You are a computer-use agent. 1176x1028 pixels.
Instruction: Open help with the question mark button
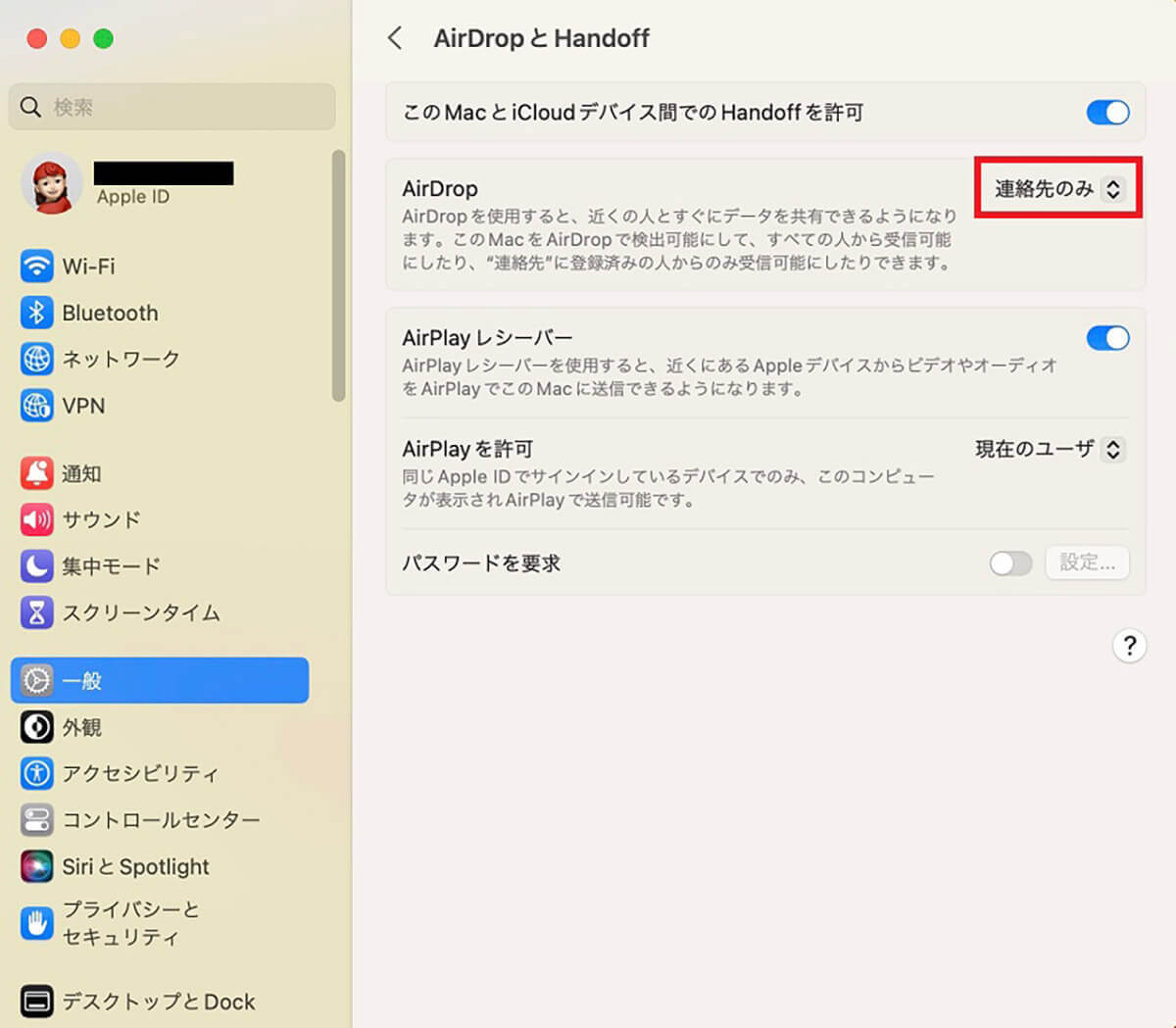pyautogui.click(x=1129, y=646)
